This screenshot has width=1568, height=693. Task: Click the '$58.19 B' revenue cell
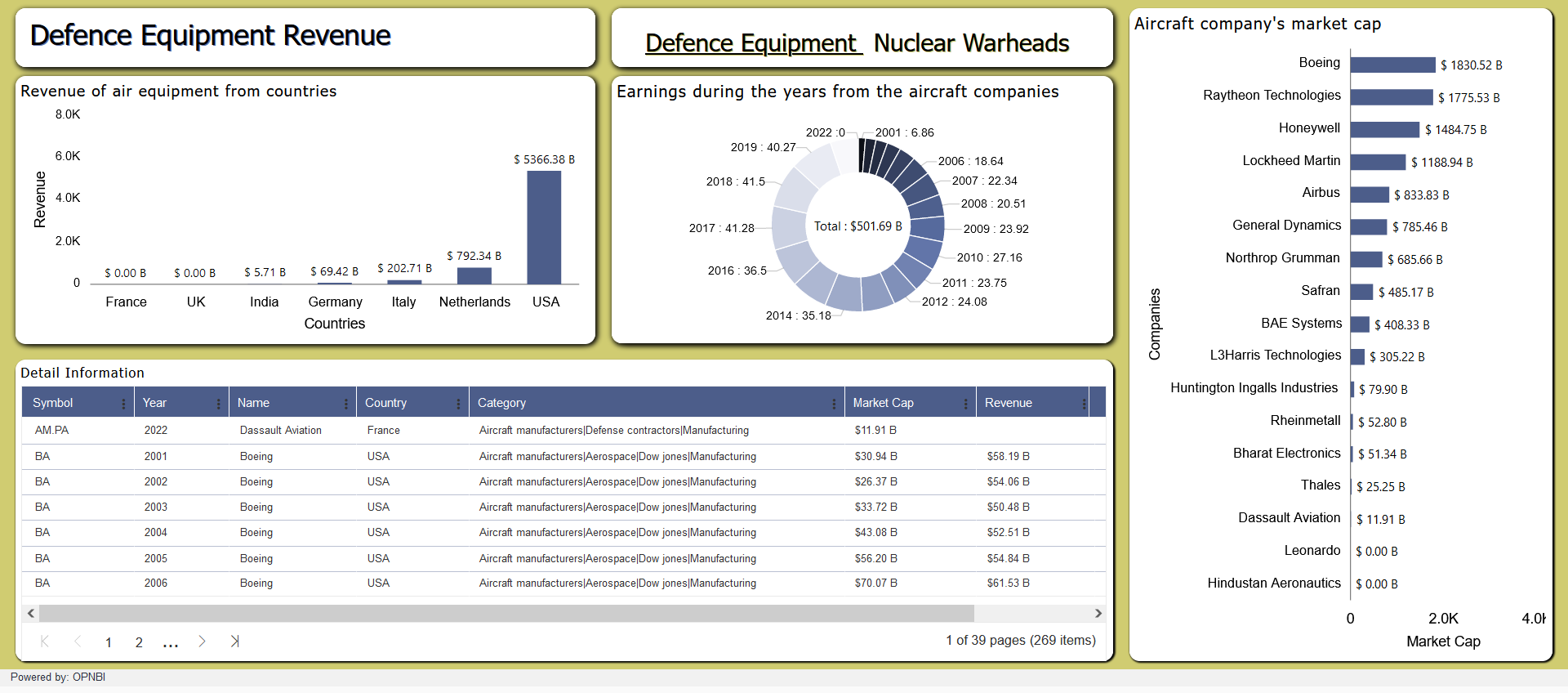pos(1008,456)
